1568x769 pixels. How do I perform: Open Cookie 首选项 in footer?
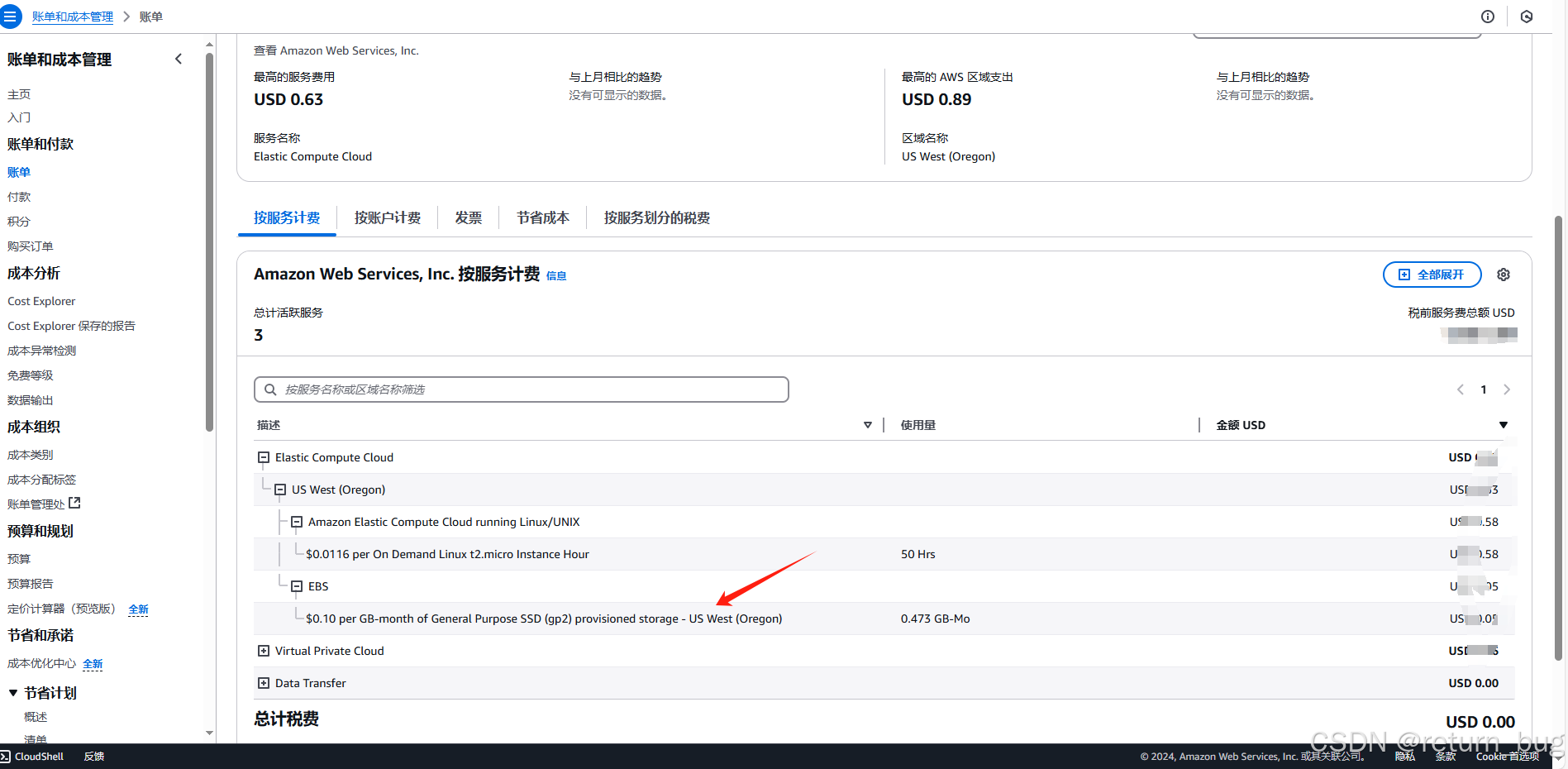[1508, 756]
